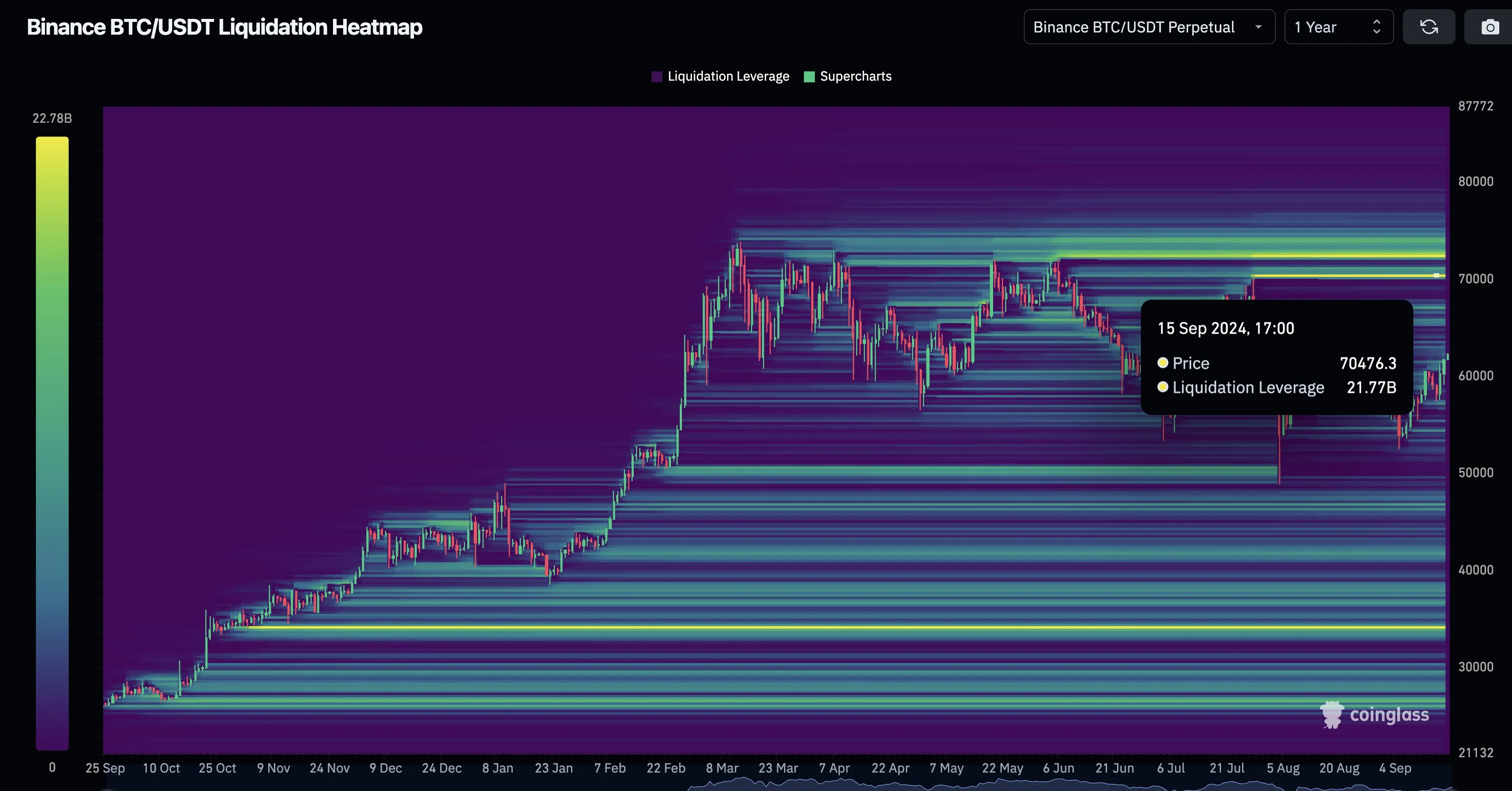Click the 22.78B maximum scale label
1512x791 pixels.
pos(52,119)
